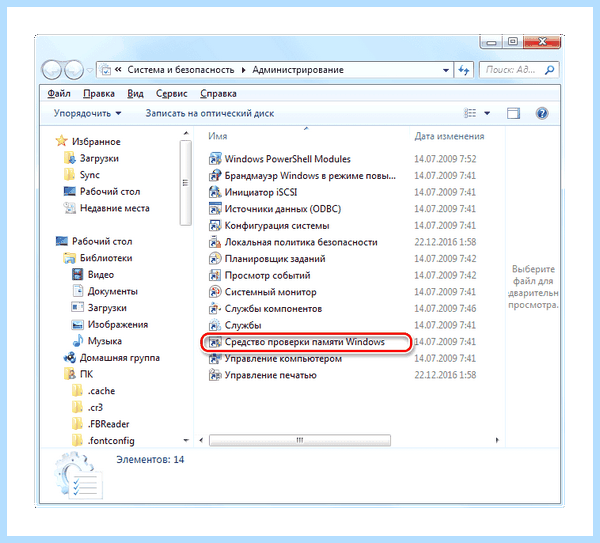Go forward with the Forward arrow button
Viewport: 600px width, 543px height.
[x=73, y=70]
